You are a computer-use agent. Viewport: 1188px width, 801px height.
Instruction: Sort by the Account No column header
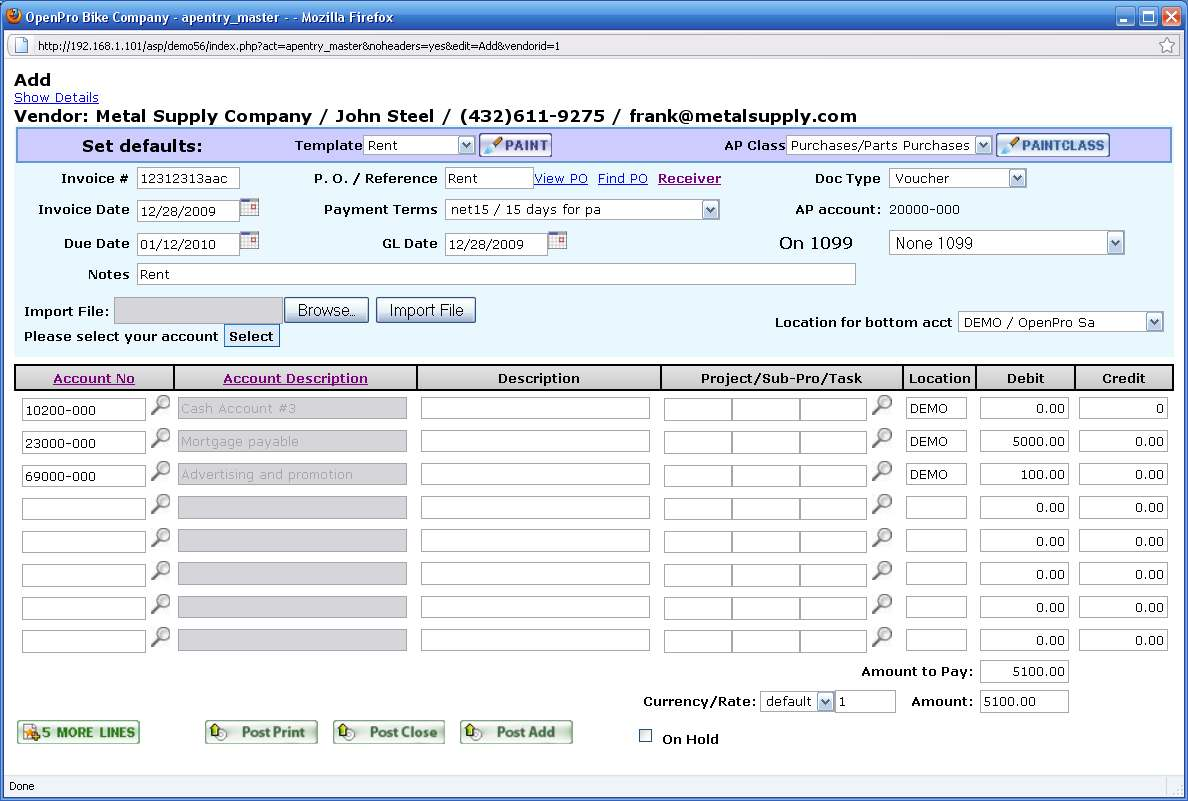94,378
